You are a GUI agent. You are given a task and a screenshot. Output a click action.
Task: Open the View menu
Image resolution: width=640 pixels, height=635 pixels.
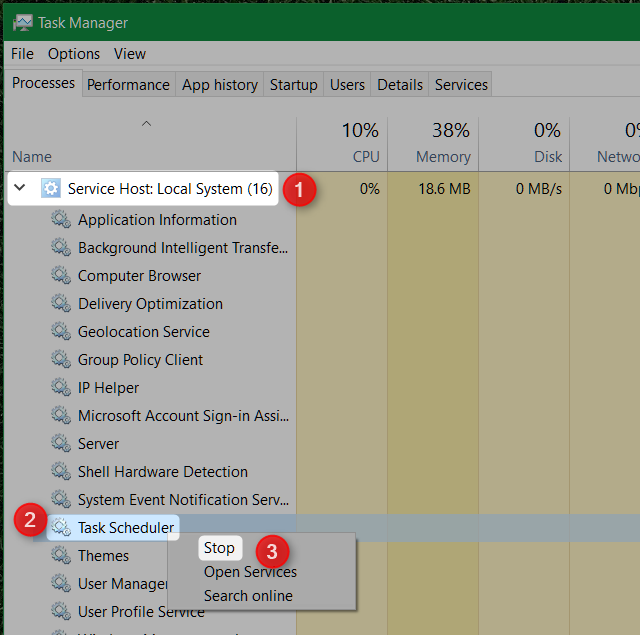[x=130, y=54]
